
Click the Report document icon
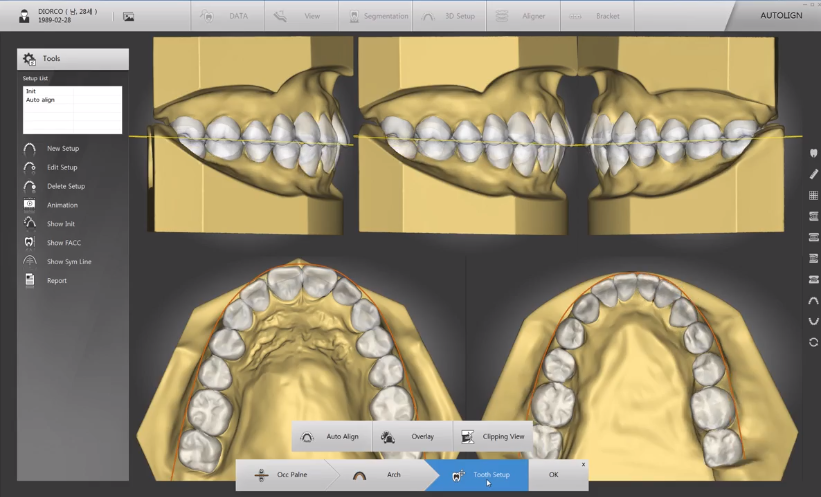[30, 281]
